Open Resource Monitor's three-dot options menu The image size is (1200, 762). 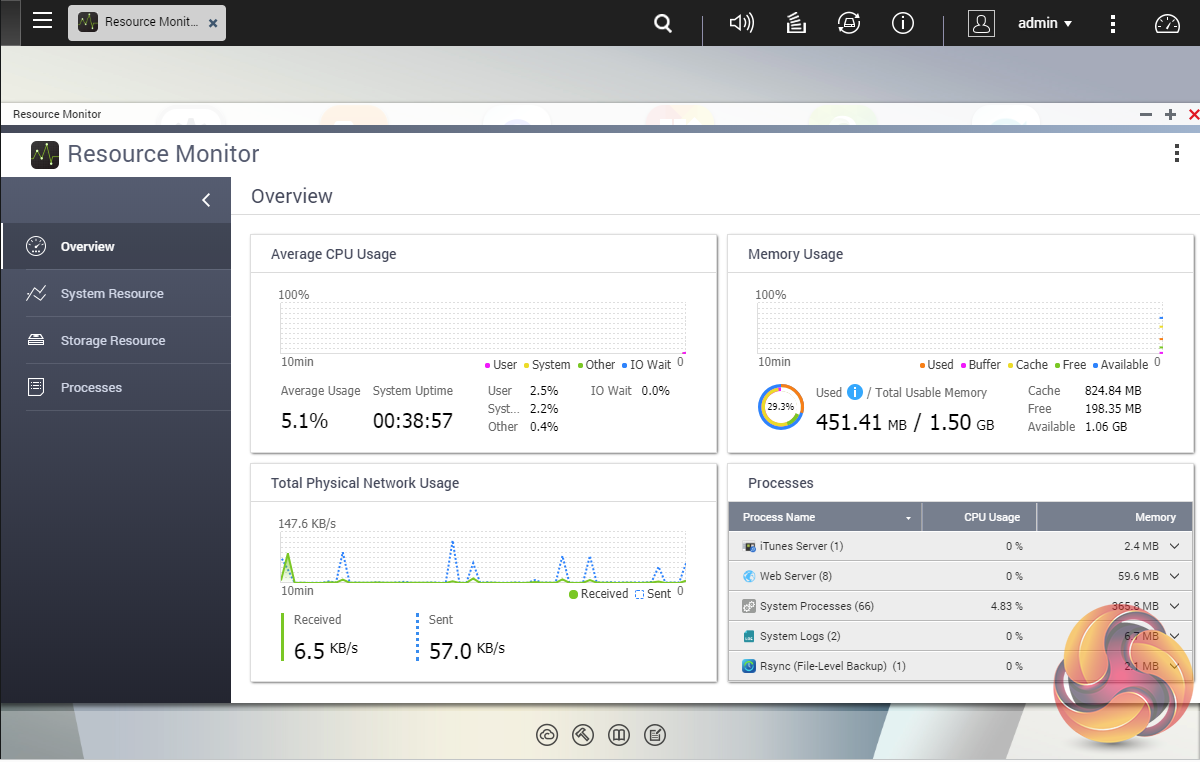(x=1176, y=153)
